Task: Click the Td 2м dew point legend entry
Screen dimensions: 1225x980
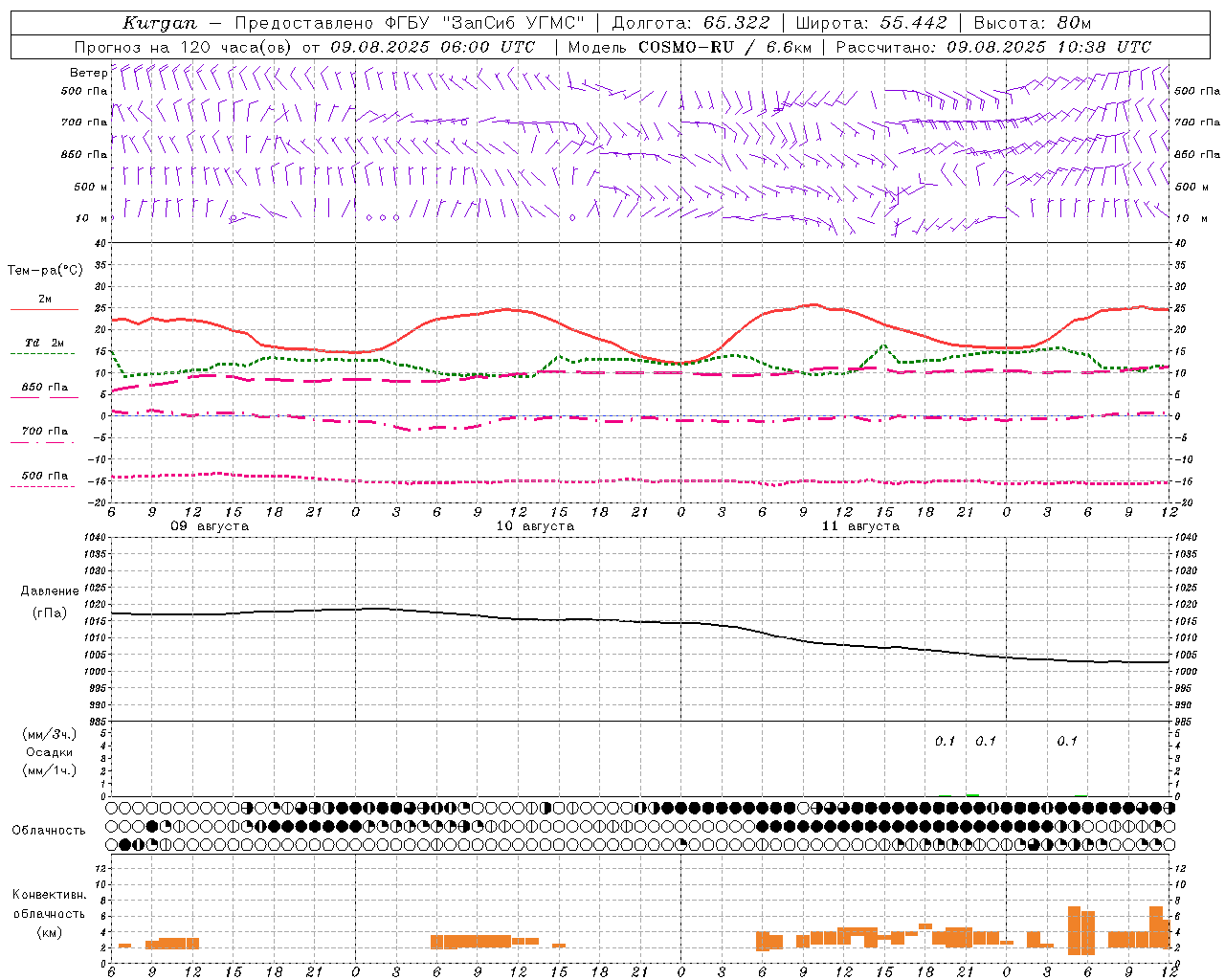Action: pos(44,343)
